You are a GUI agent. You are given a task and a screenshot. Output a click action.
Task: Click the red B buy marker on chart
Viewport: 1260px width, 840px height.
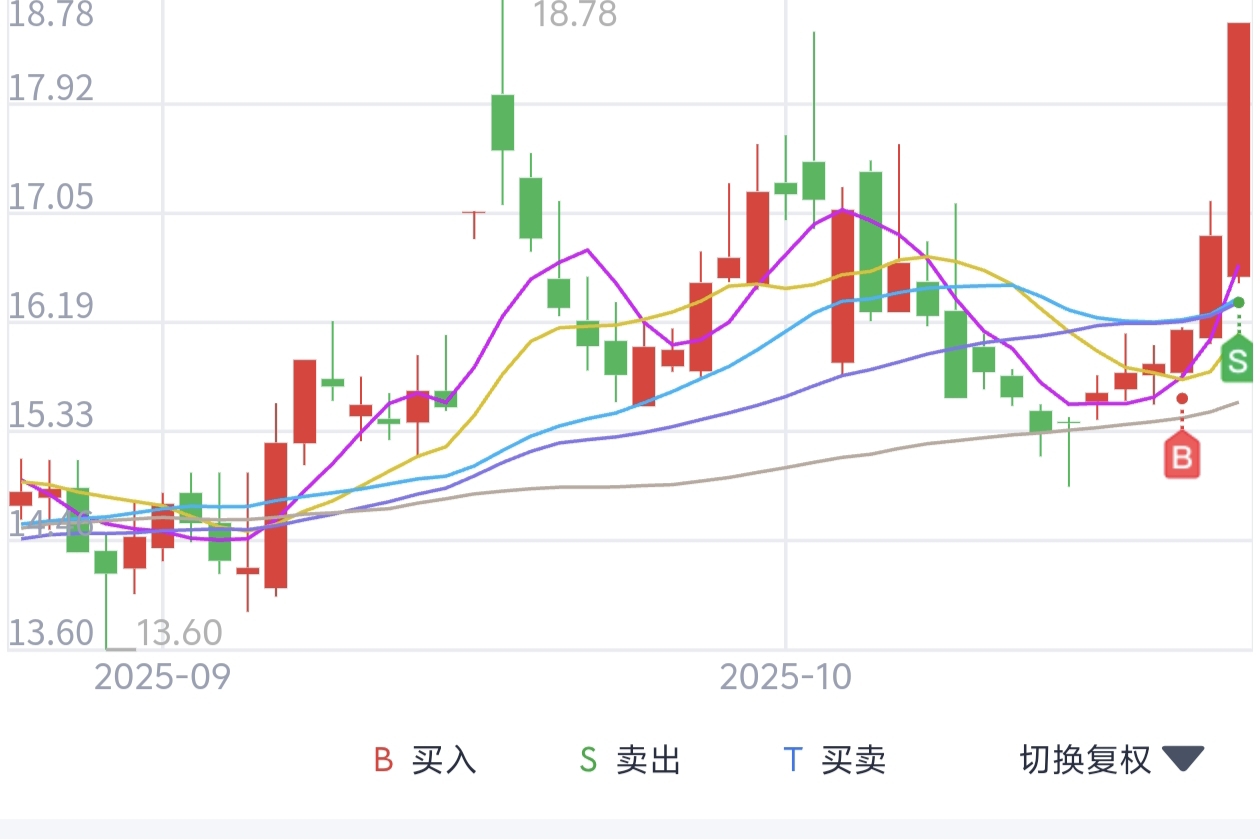click(1182, 457)
